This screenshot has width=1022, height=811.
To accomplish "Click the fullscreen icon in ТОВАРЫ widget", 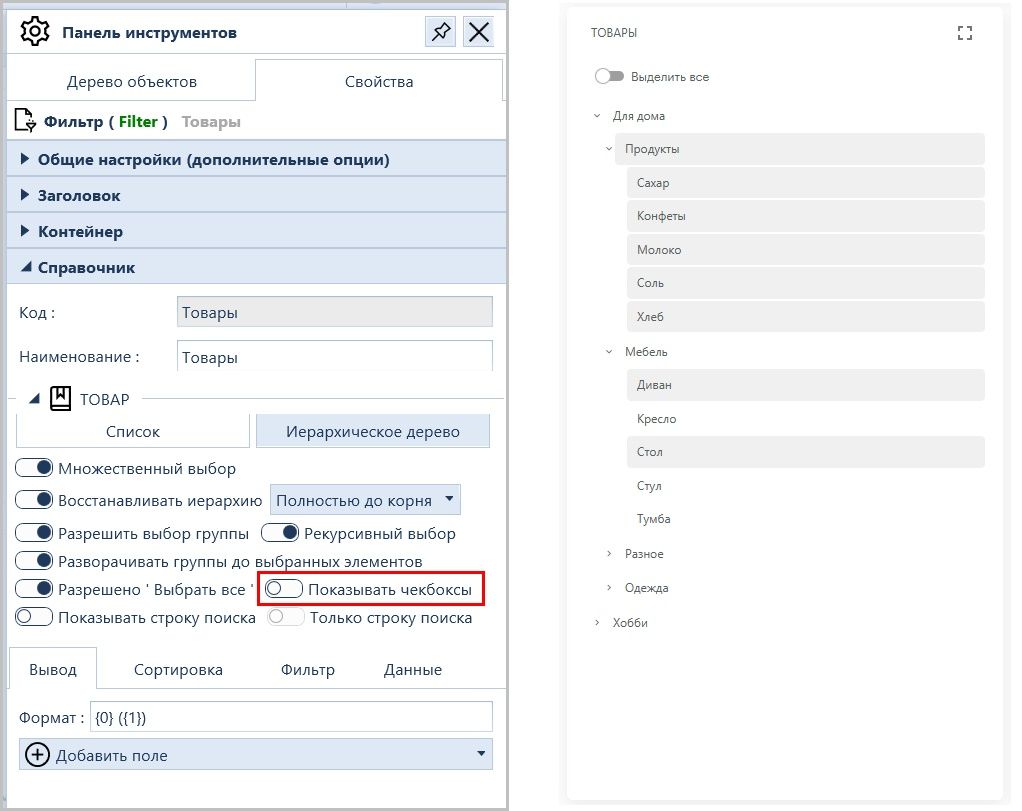I will tap(965, 33).
